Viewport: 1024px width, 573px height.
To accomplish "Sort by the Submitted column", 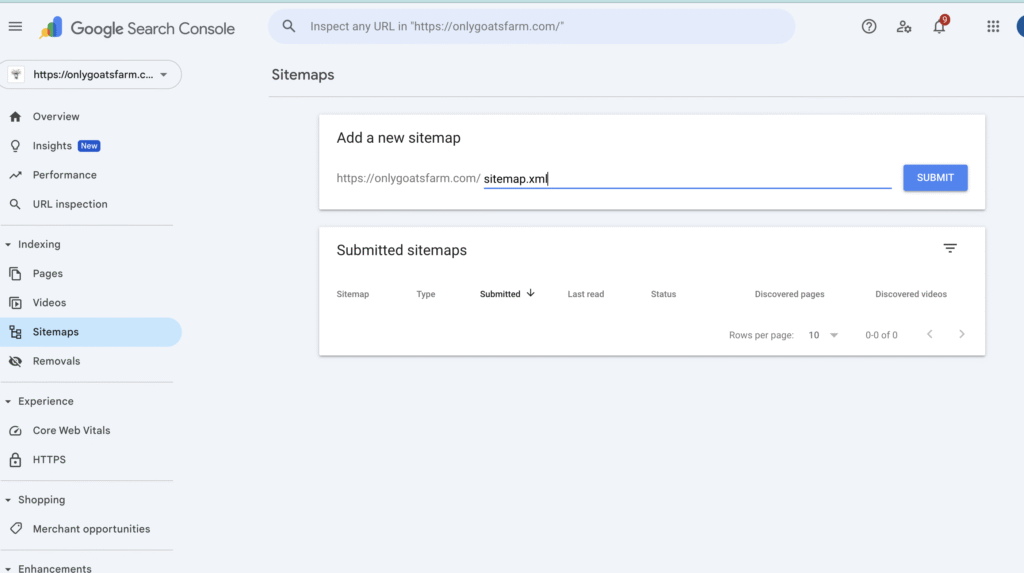I will (x=500, y=294).
